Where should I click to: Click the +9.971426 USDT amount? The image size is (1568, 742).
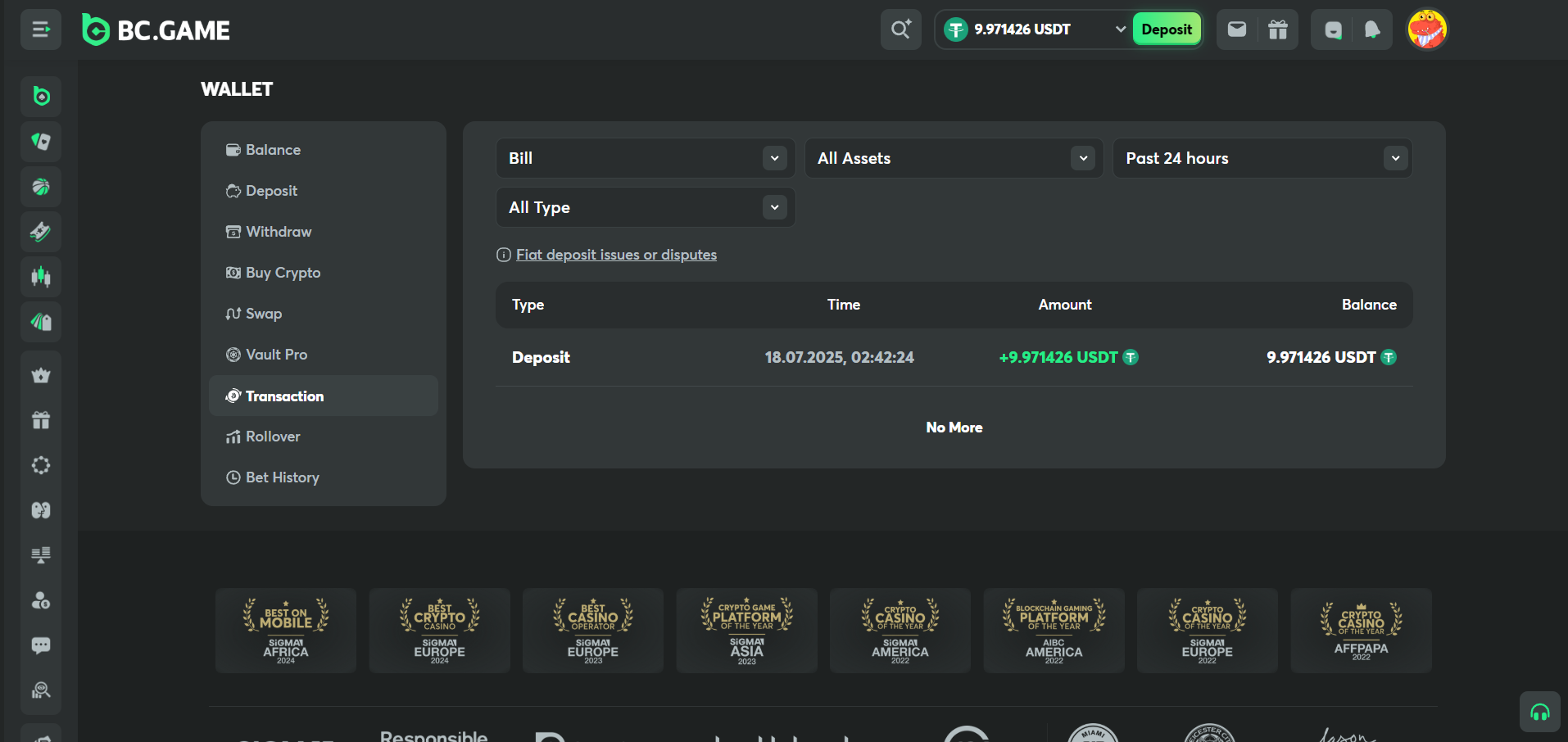(1058, 357)
